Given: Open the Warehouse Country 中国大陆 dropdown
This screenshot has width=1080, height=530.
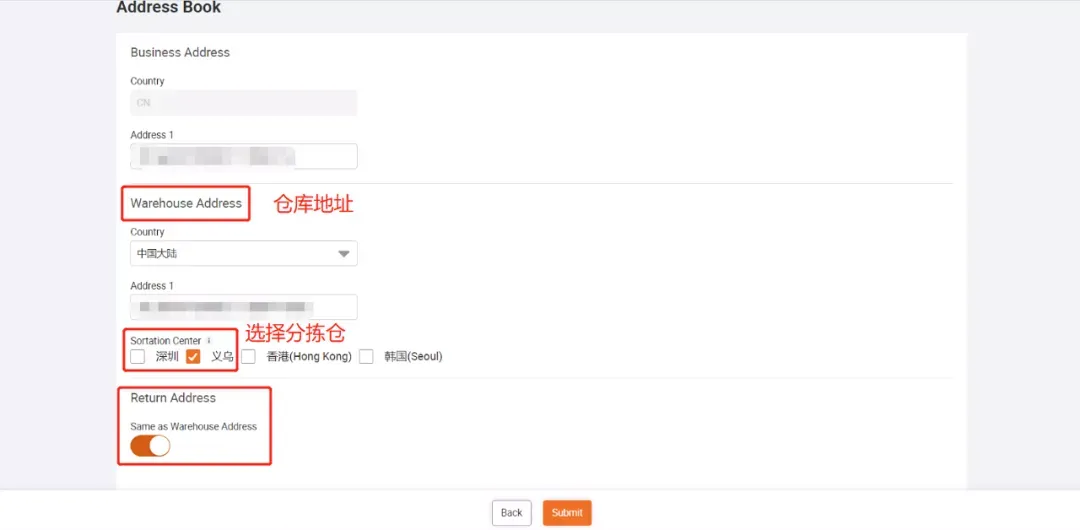Looking at the screenshot, I should (x=243, y=254).
